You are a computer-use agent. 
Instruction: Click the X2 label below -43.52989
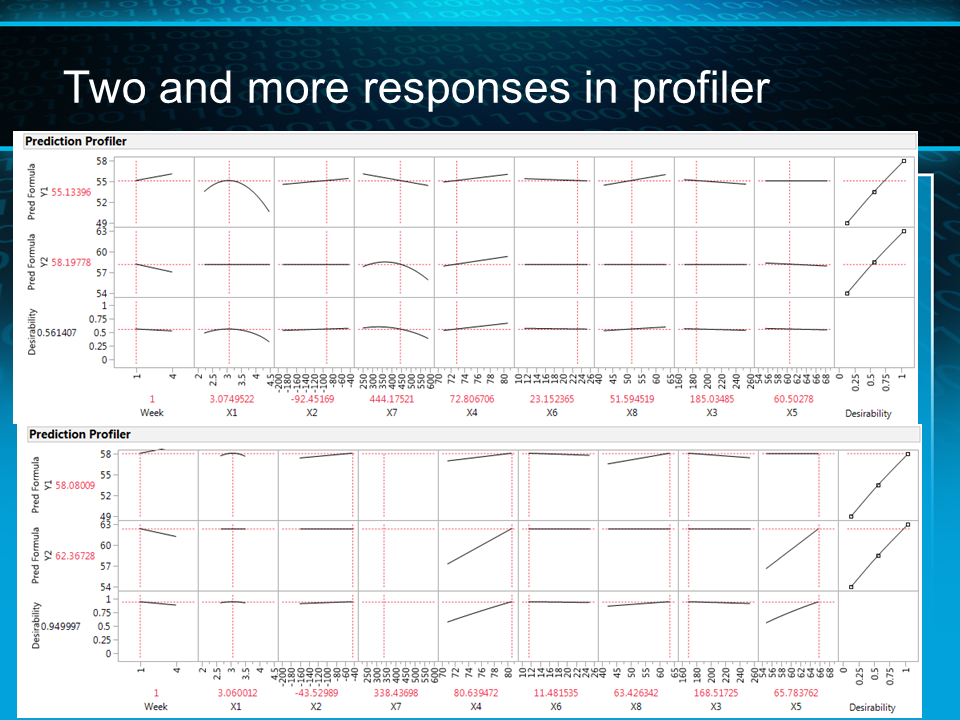(x=316, y=707)
